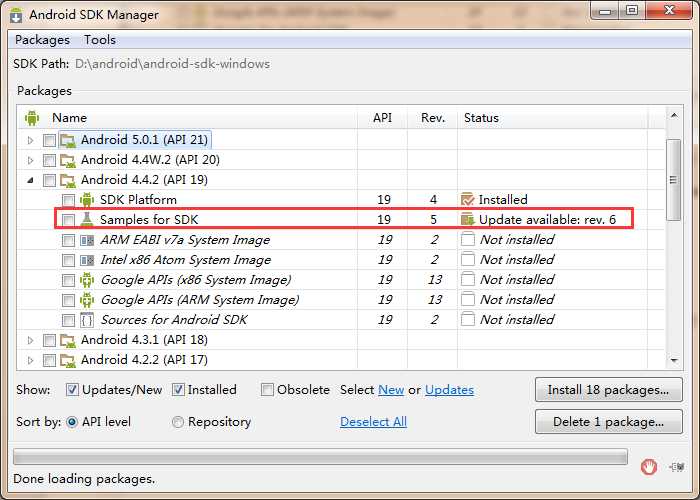Expand the Android 4.3.1 (API 18) node
700x500 pixels.
pos(30,341)
